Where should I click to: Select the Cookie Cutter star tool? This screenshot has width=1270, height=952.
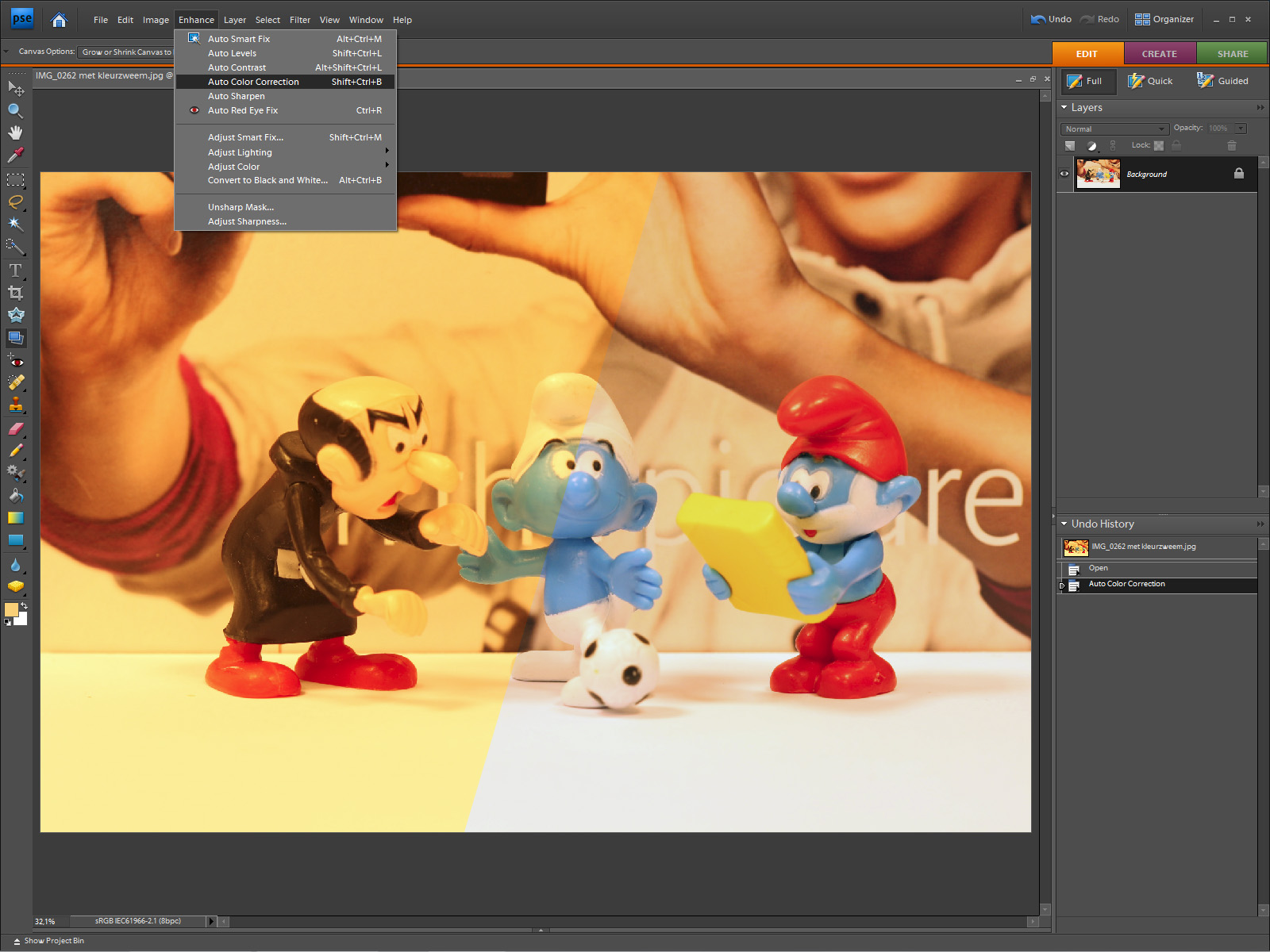tap(15, 315)
